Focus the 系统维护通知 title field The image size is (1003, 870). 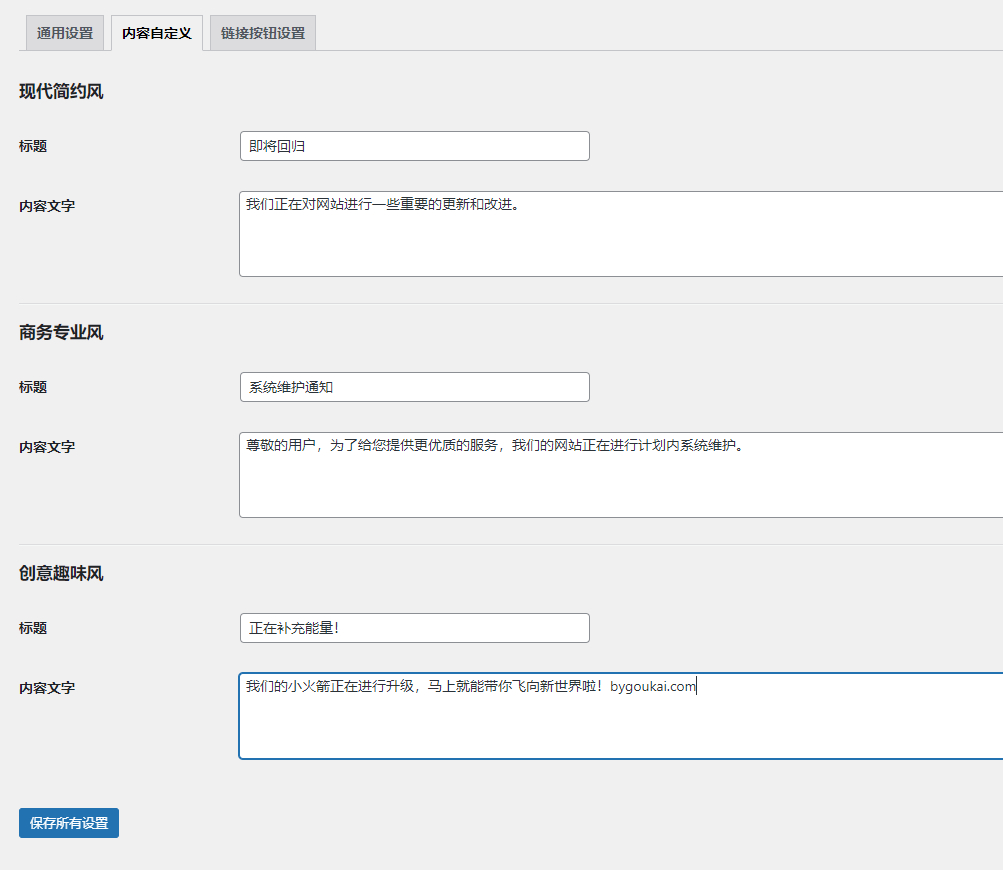coord(415,387)
